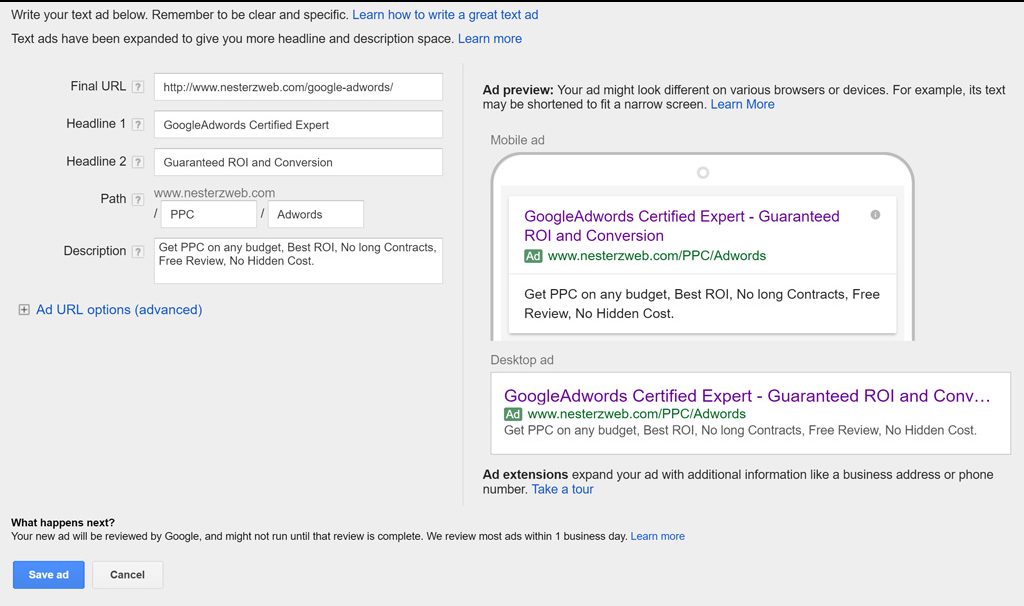Image resolution: width=1024 pixels, height=606 pixels.
Task: Open Learn more about ad review
Action: (x=658, y=536)
